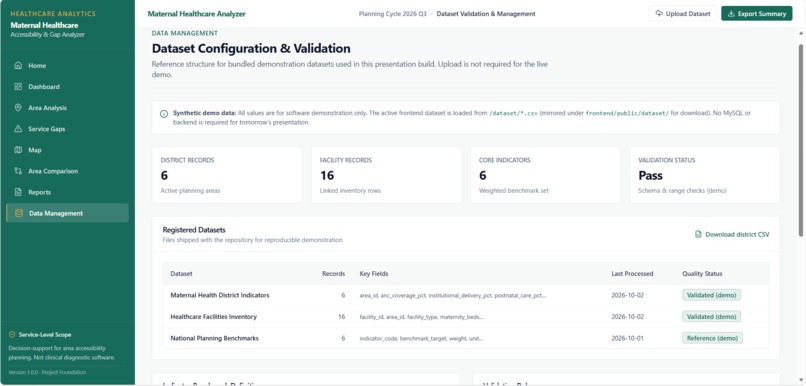806x386 pixels.
Task: Click the Maternal Healthcare Analyzer header title
Action: click(196, 14)
